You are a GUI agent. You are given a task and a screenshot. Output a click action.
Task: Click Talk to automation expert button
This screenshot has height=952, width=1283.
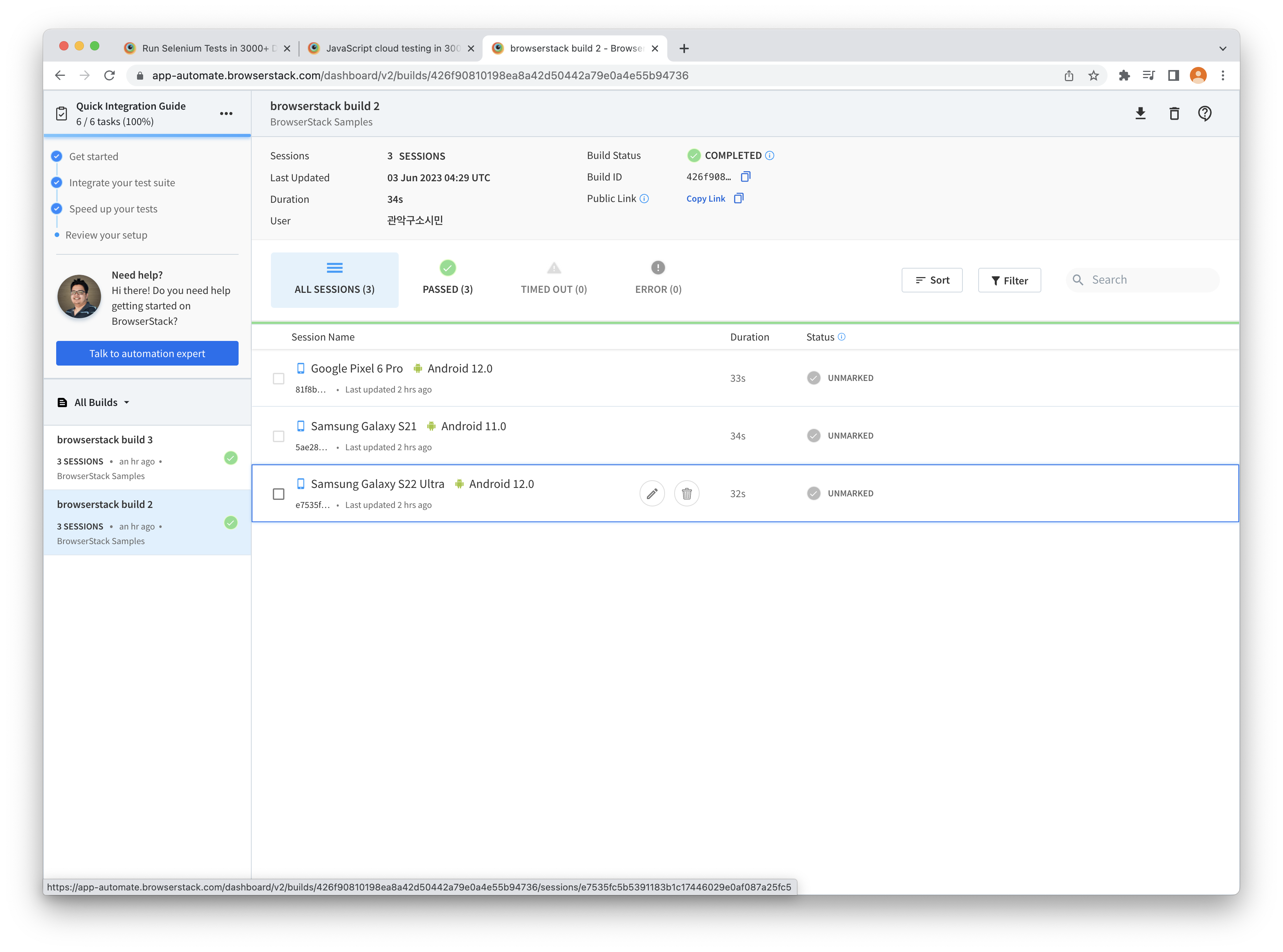147,353
